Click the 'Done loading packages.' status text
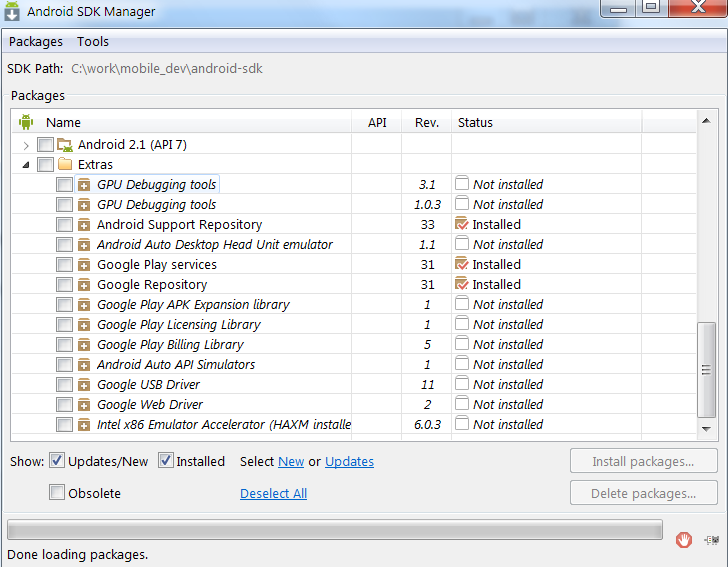Screen dimensions: 728x567 pos(78,554)
